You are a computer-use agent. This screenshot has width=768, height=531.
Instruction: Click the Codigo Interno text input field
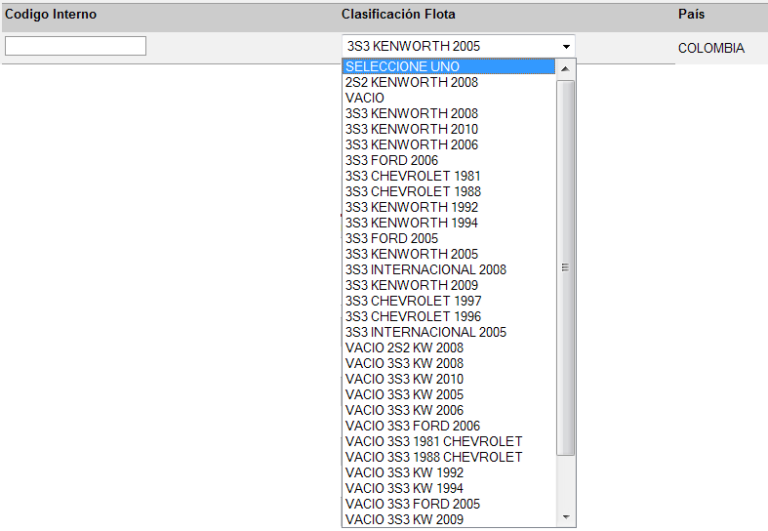(75, 46)
